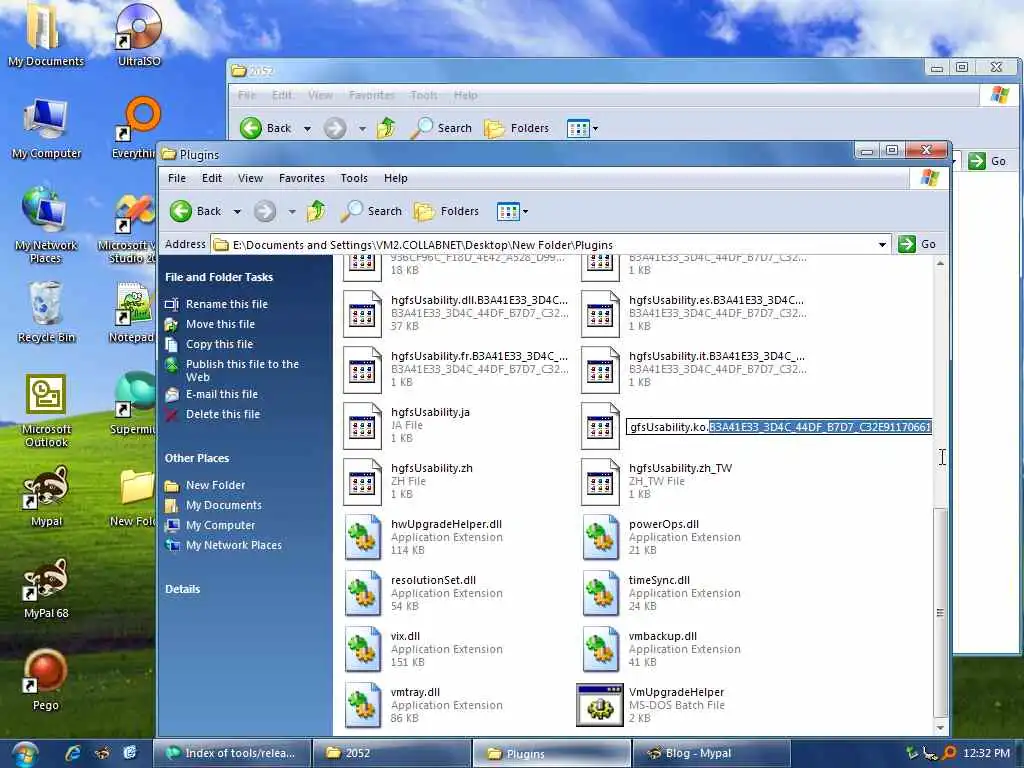This screenshot has height=768, width=1024.
Task: Open the Windows Start button
Action: coord(23,754)
